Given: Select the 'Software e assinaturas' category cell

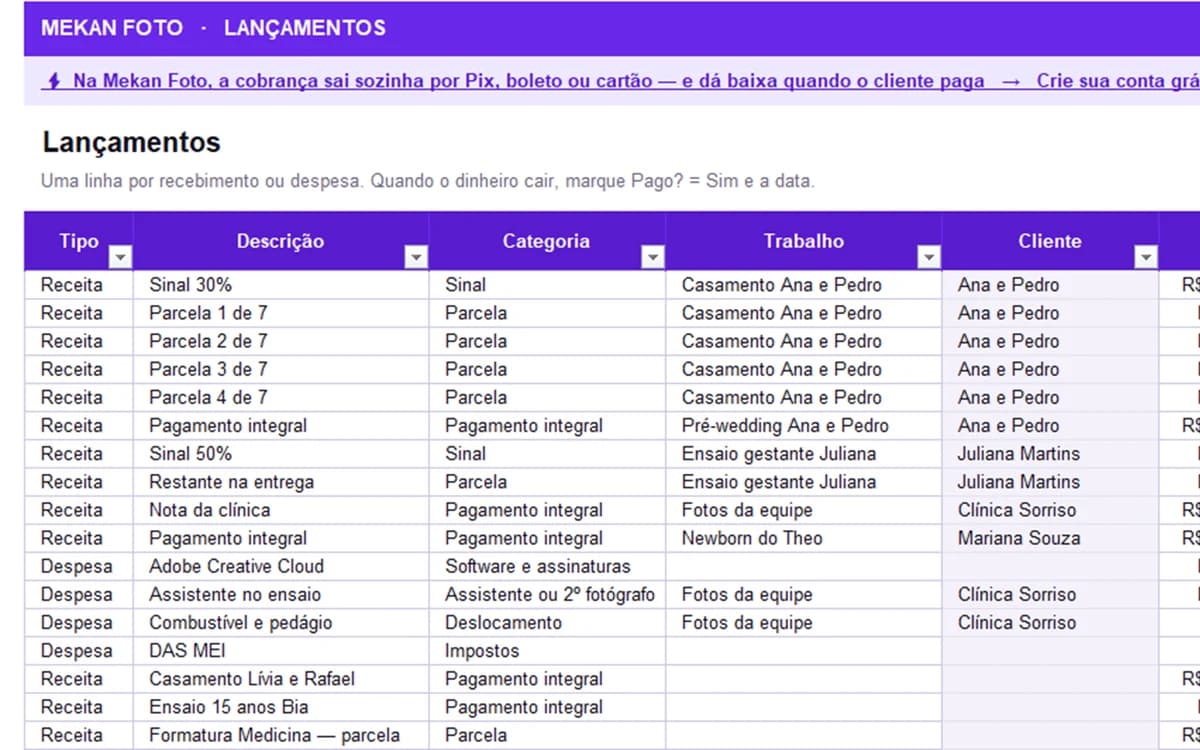Looking at the screenshot, I should pos(547,566).
